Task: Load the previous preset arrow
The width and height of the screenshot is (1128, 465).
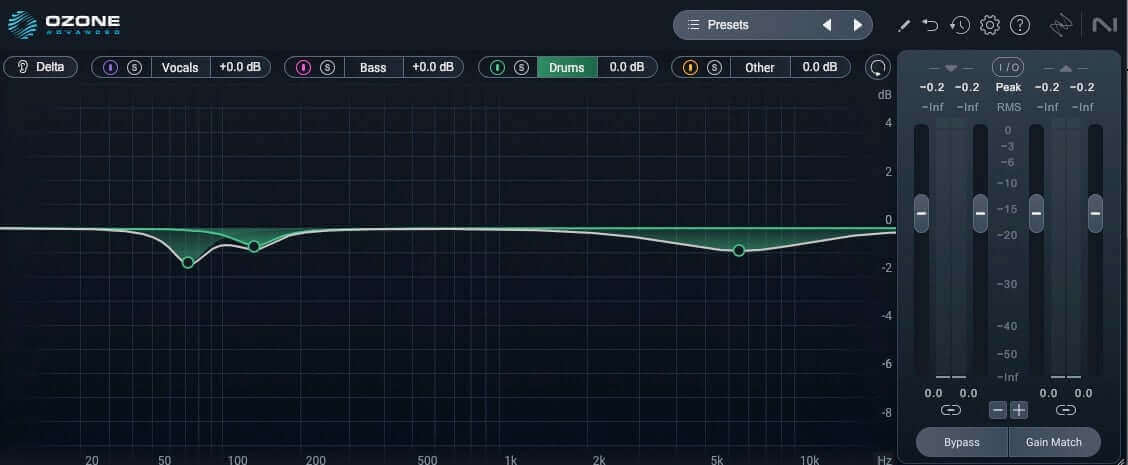Action: 827,25
